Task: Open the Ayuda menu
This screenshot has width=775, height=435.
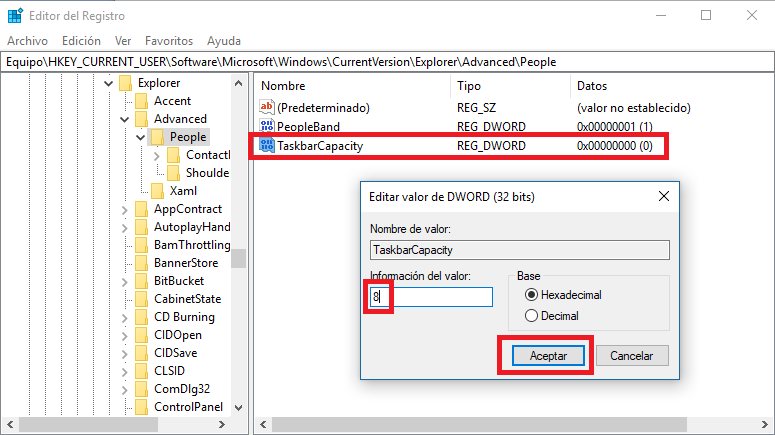Action: tap(223, 41)
